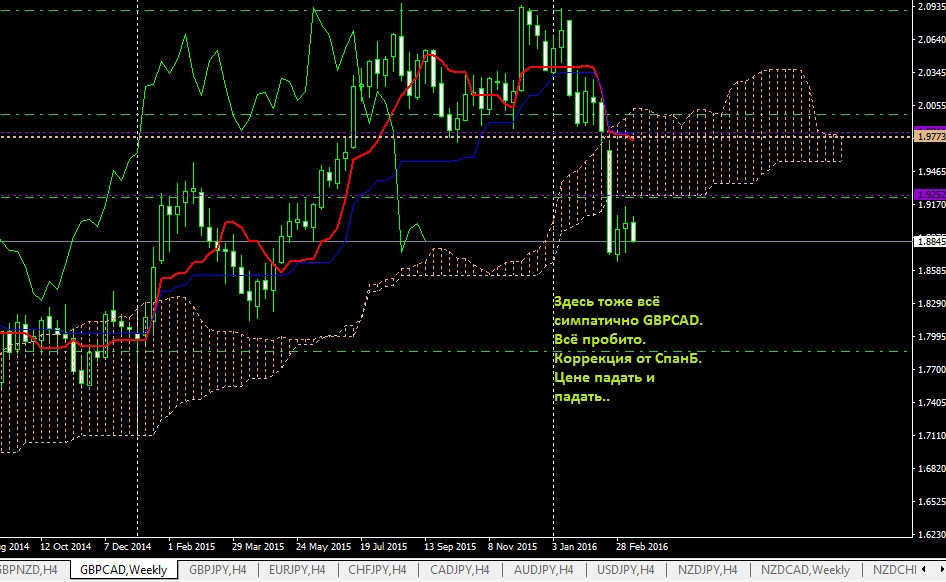This screenshot has height=582, width=946.
Task: Click the 2.0345 value on the price scale
Action: pyautogui.click(x=932, y=73)
